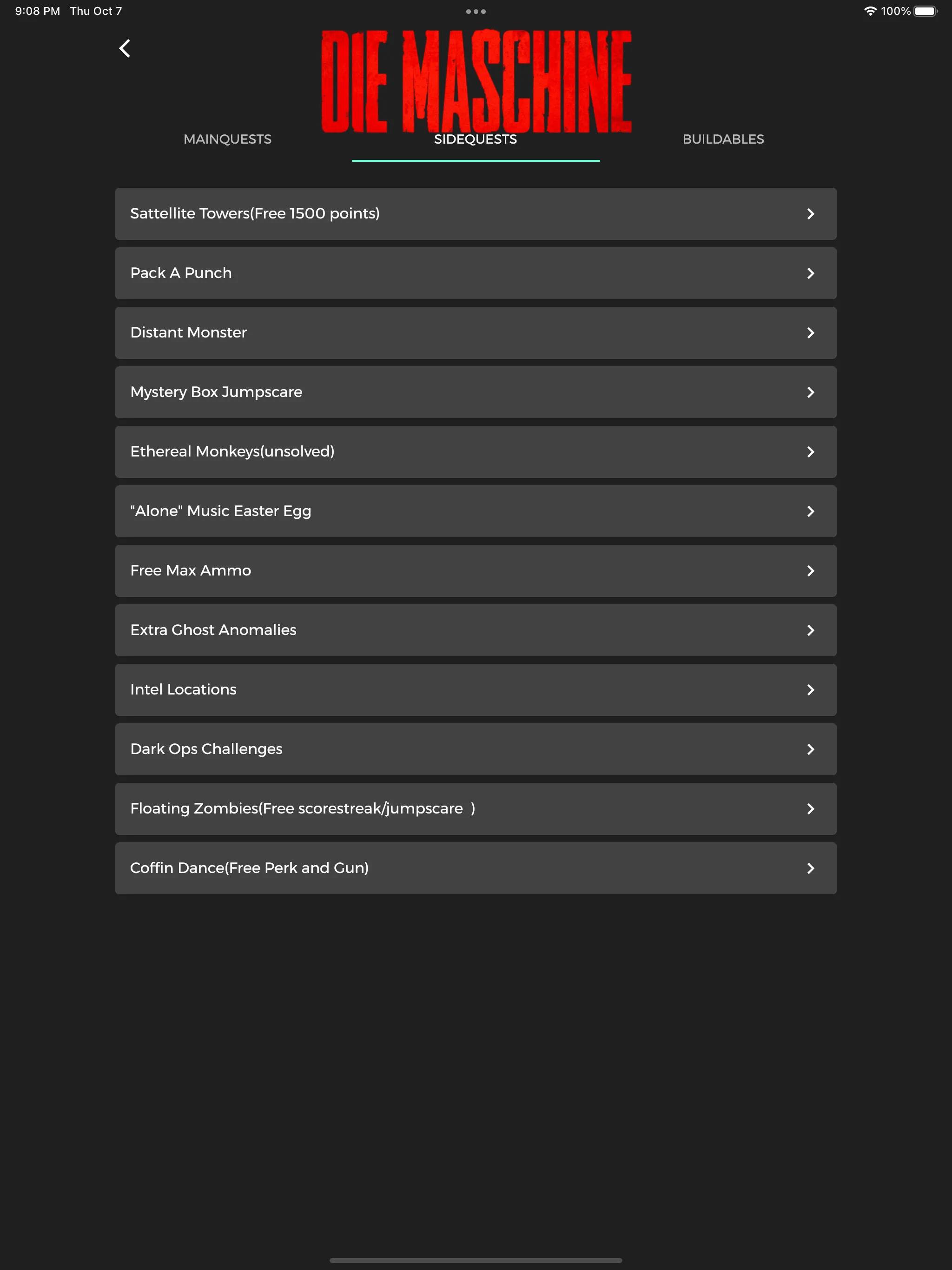Select the SIDEQUESTS tab
The width and height of the screenshot is (952, 1270).
(x=475, y=139)
